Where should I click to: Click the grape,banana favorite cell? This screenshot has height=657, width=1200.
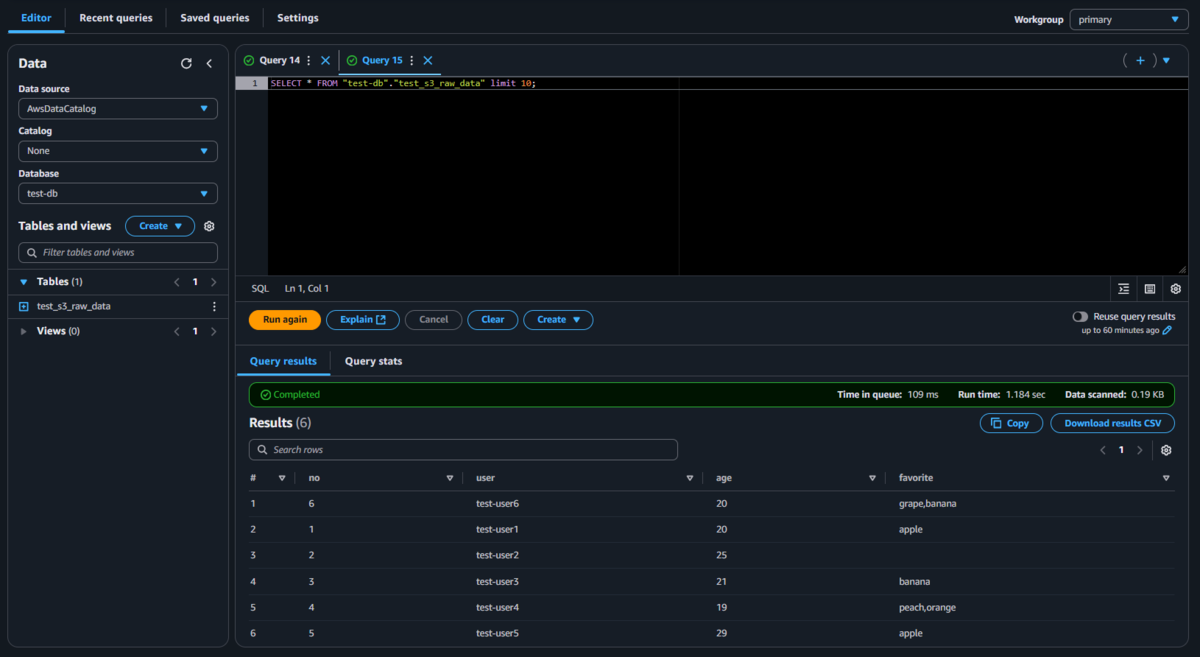pyautogui.click(x=927, y=503)
